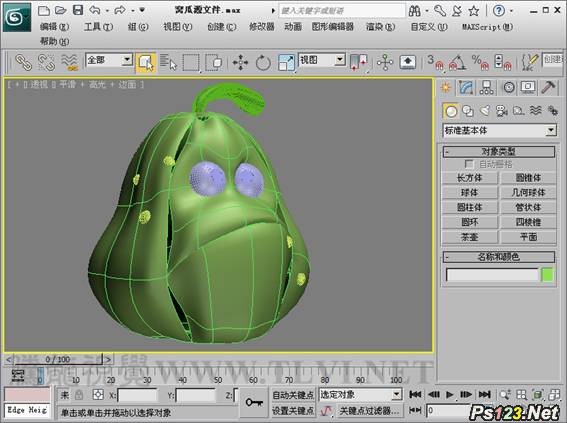The image size is (567, 423).
Task: Toggle 自动关键点 auto key mode
Action: [293, 395]
